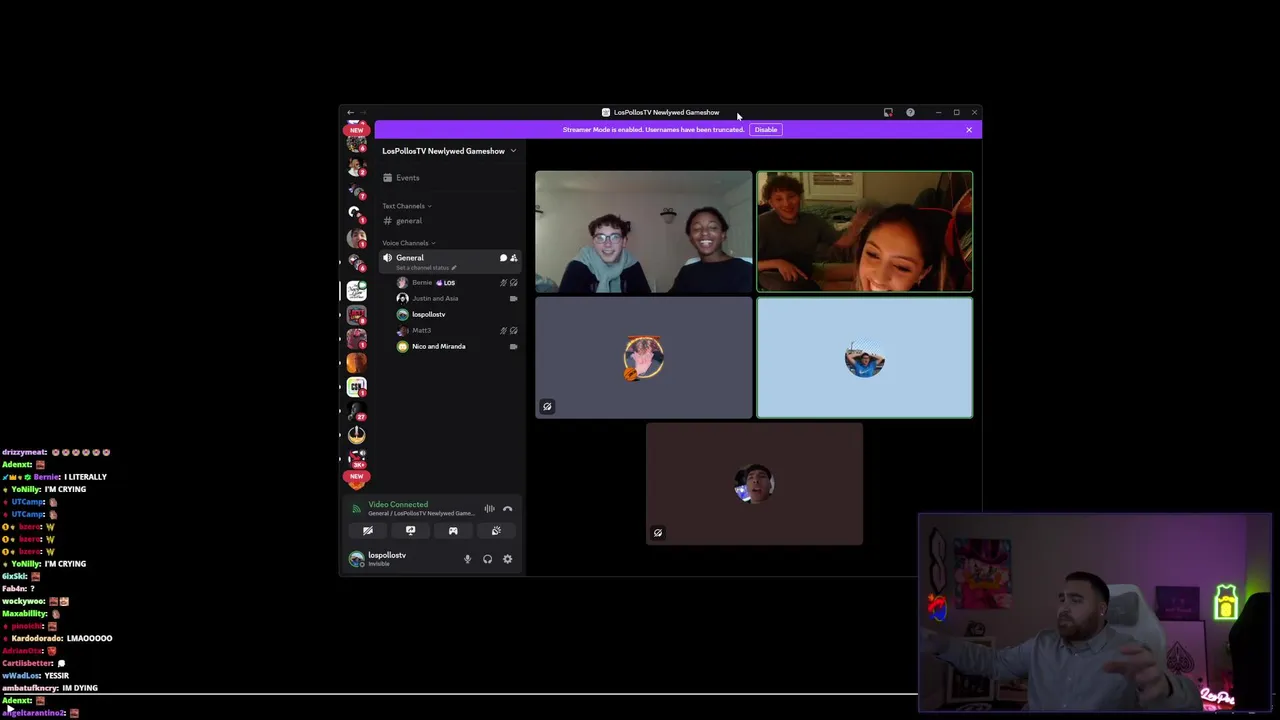Expand the LosPollosTV Newlywed Gameshow server menu

click(x=449, y=151)
